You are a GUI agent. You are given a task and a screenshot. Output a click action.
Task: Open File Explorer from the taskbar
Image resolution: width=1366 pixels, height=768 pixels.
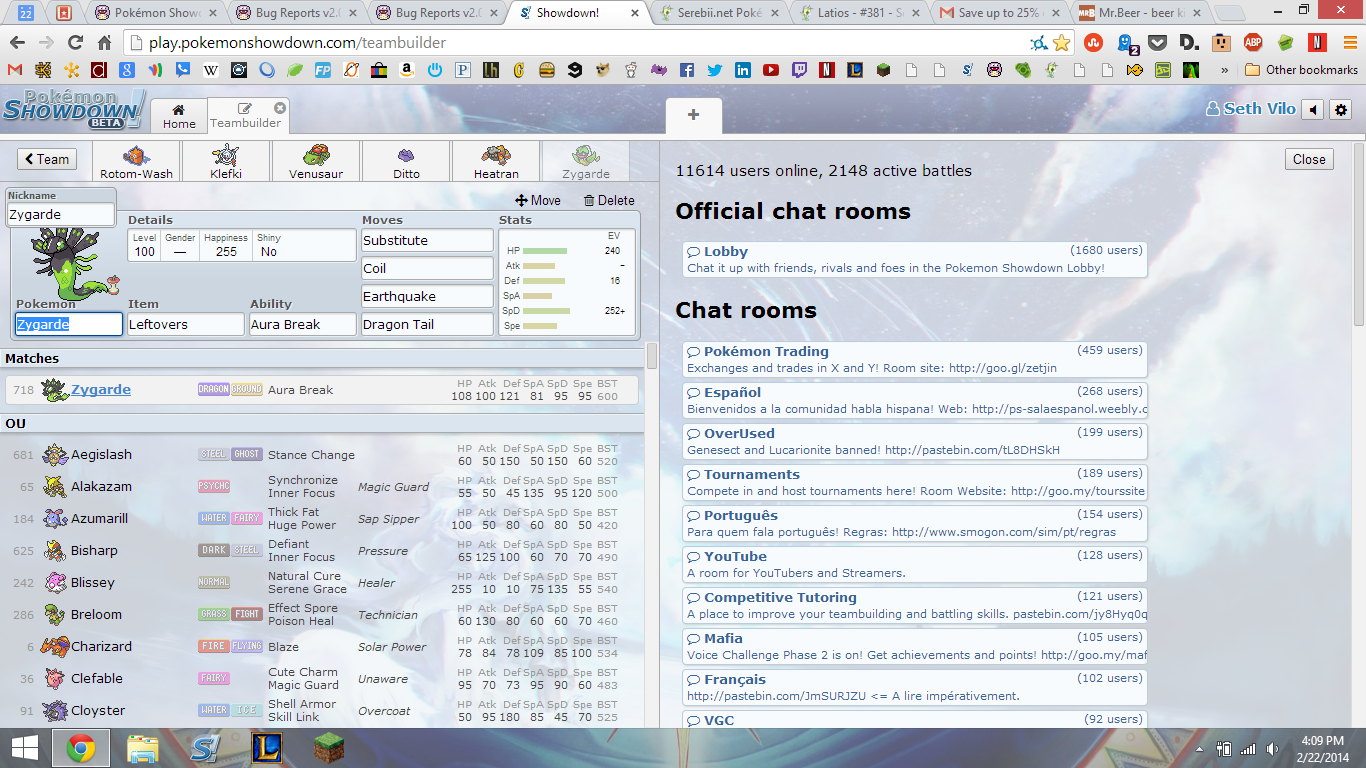coord(143,748)
